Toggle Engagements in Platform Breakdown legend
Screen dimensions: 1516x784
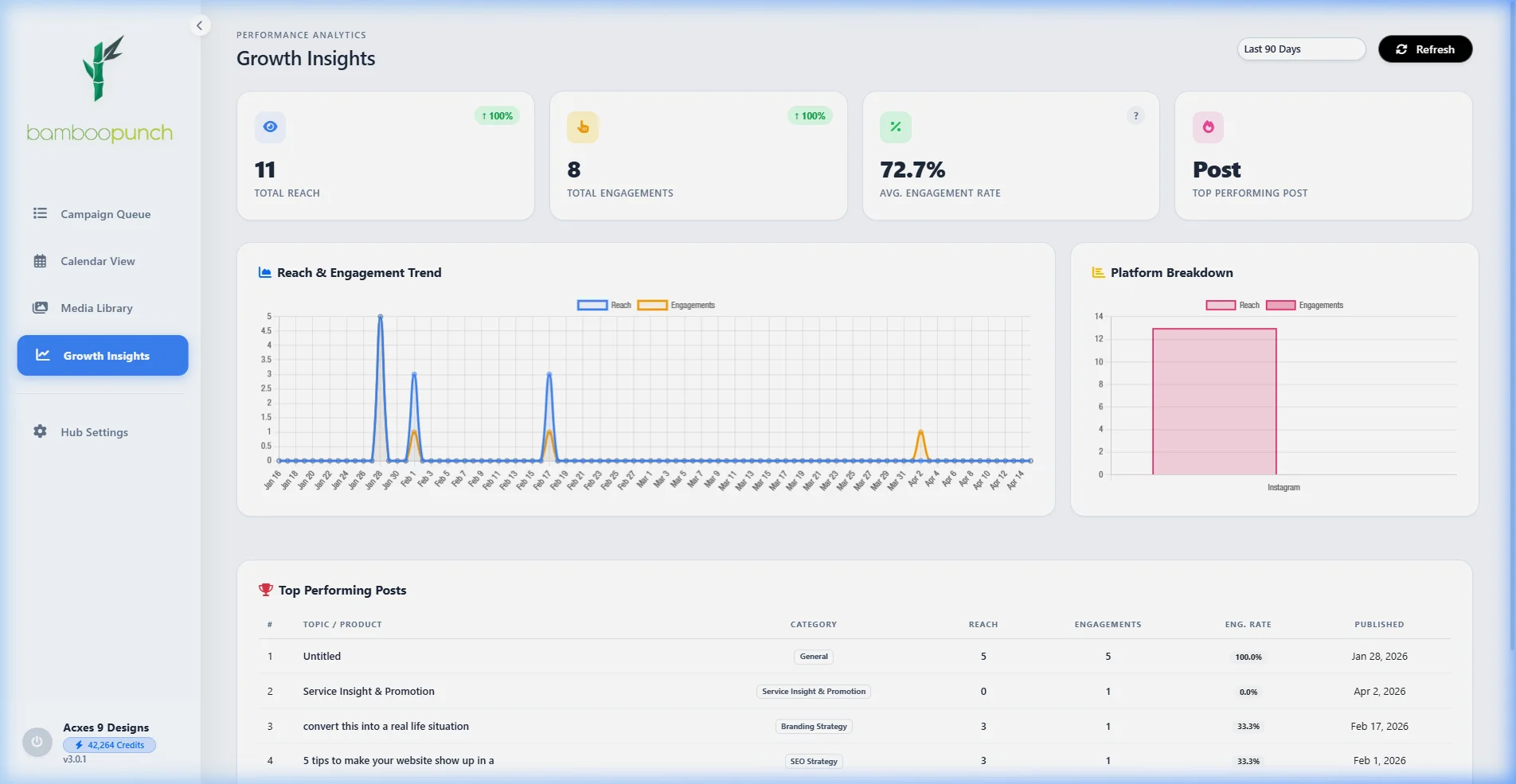point(1304,306)
